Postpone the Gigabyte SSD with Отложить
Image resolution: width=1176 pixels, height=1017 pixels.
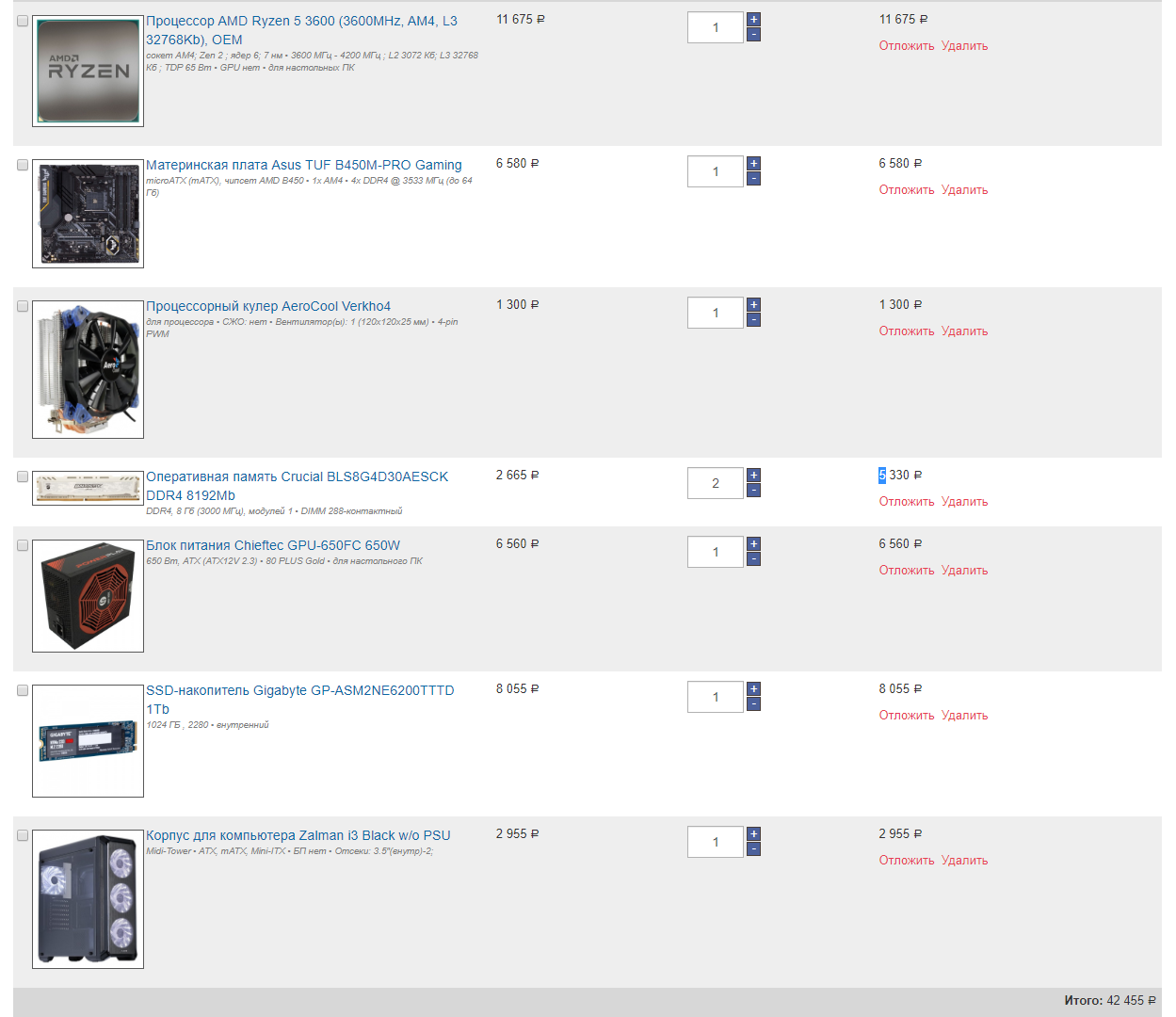[907, 716]
